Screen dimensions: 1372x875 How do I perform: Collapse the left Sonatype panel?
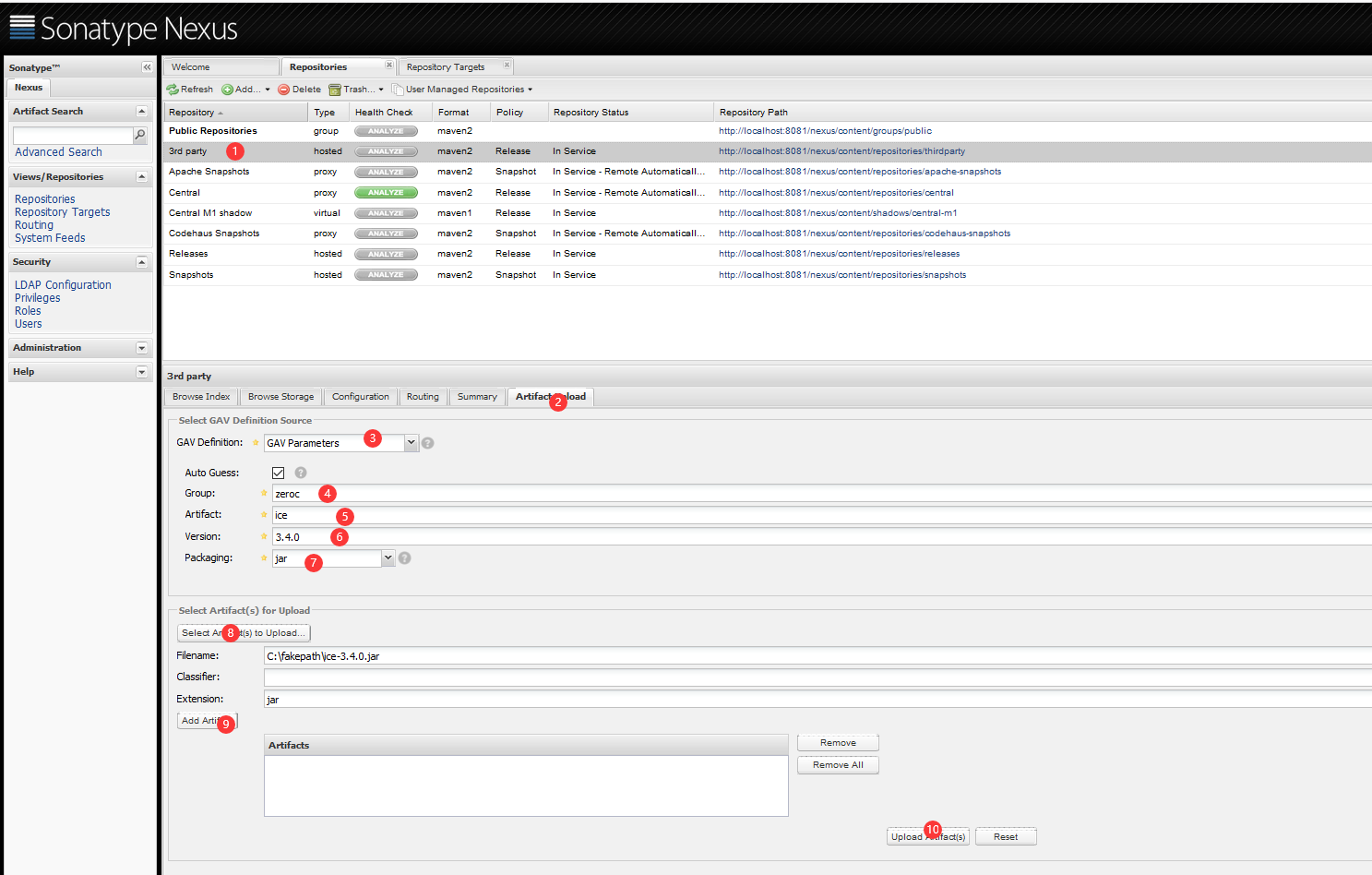click(x=147, y=67)
